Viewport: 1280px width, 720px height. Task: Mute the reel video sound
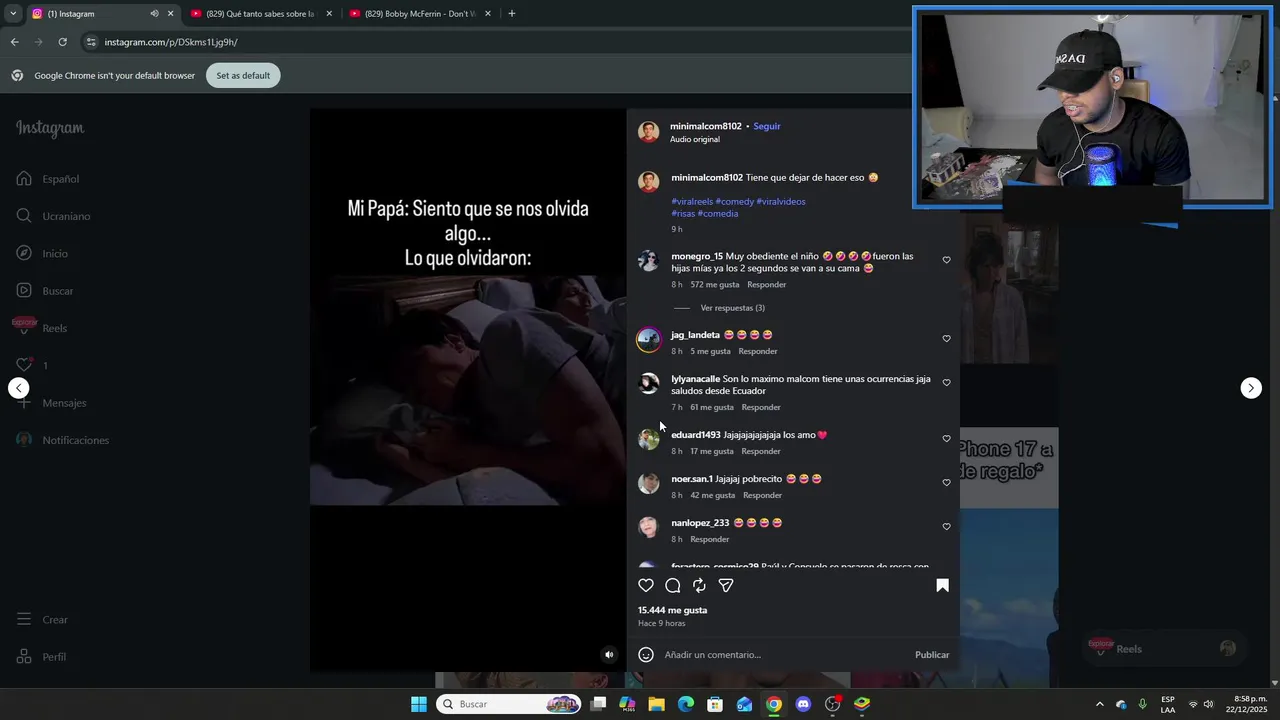[x=609, y=655]
